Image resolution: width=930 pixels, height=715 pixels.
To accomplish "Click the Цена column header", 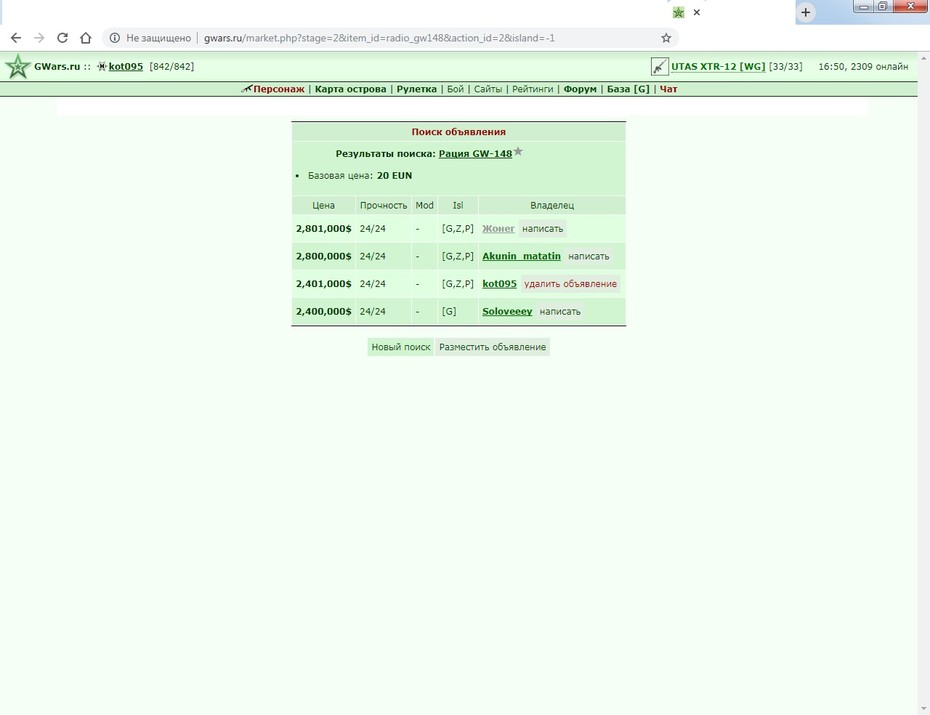I will pos(323,205).
